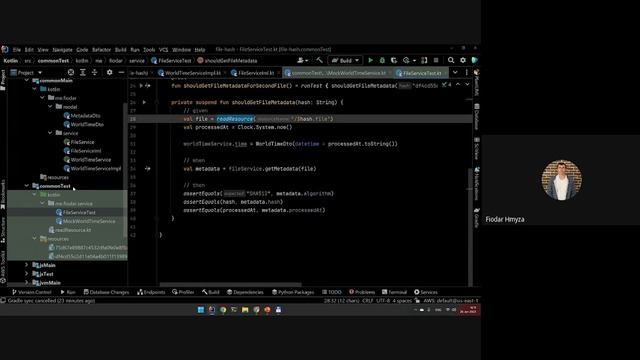Screen dimensions: 640x360
Task: Open the VCS menu
Action: [x=164, y=50]
